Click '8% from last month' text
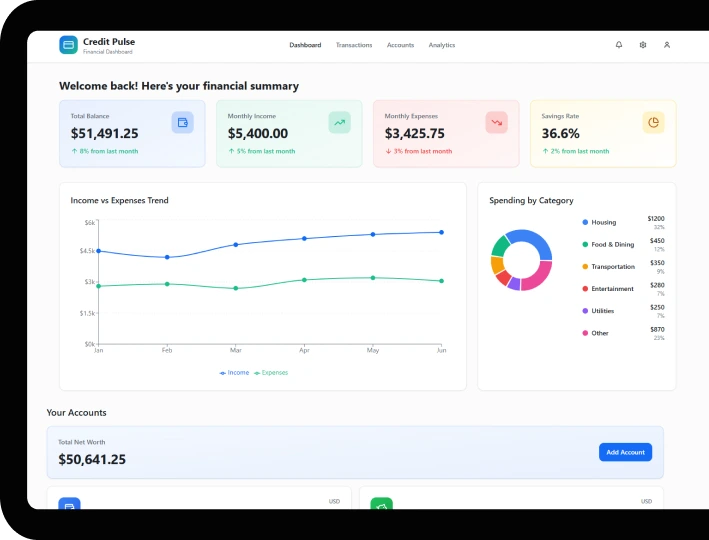 109,151
